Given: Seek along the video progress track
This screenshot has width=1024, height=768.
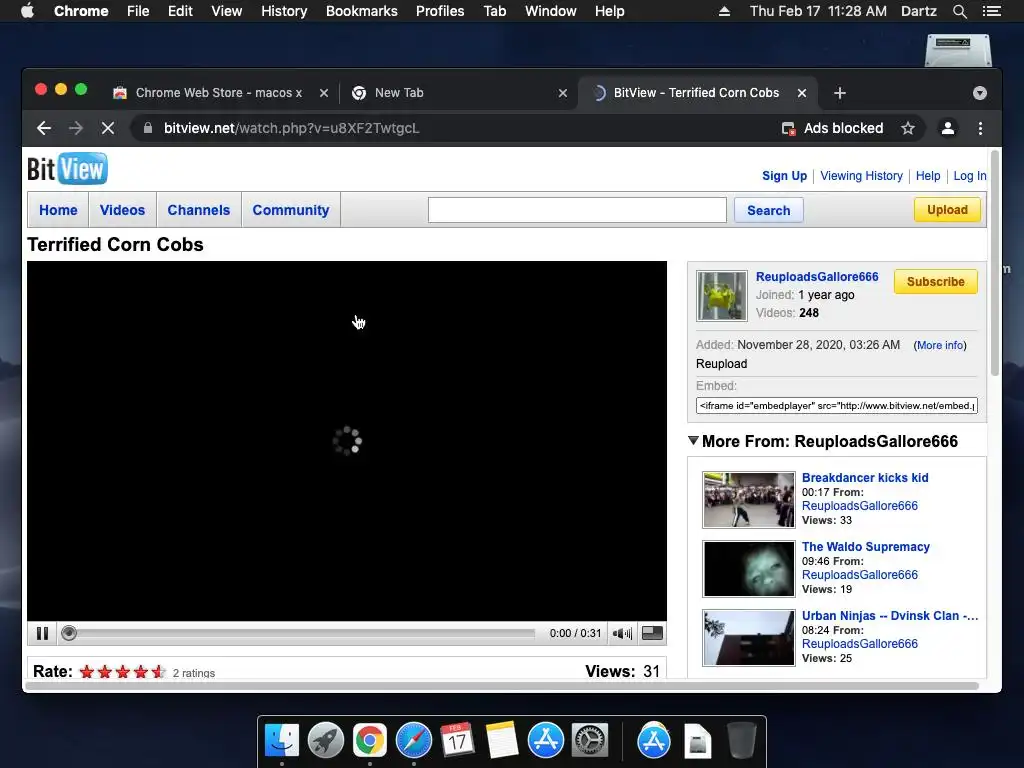Looking at the screenshot, I should click(x=306, y=633).
